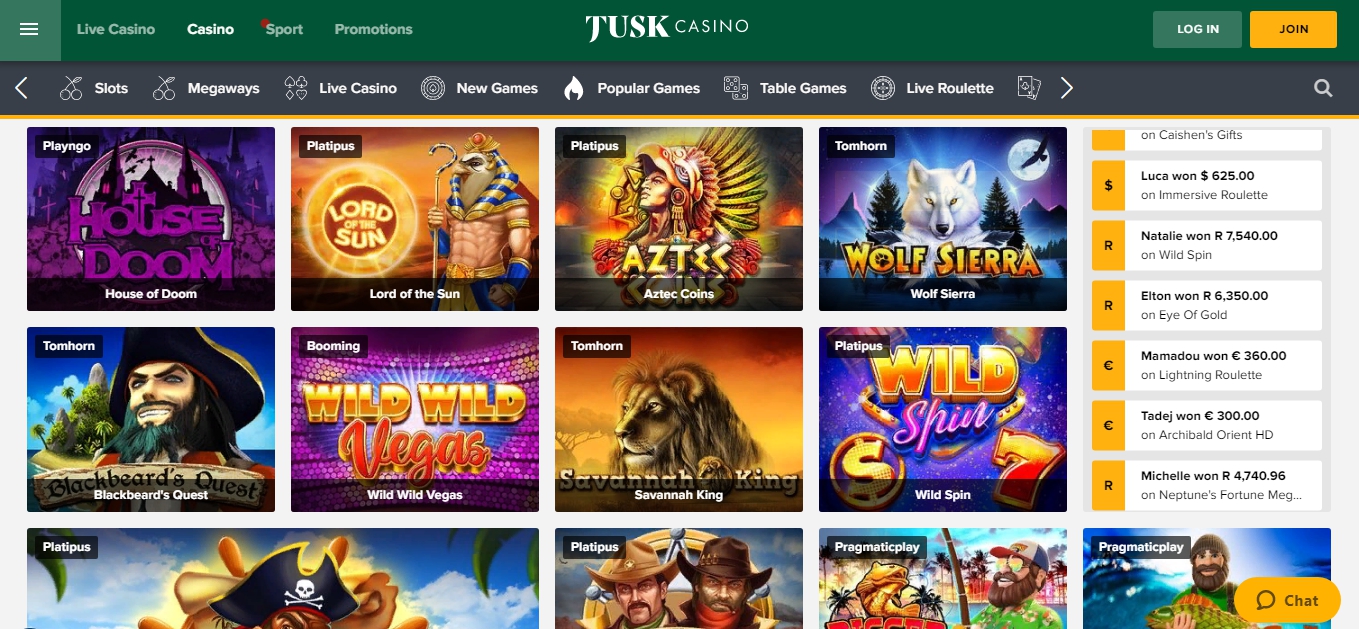Open the hamburger menu icon
The image size is (1359, 629).
[29, 29]
